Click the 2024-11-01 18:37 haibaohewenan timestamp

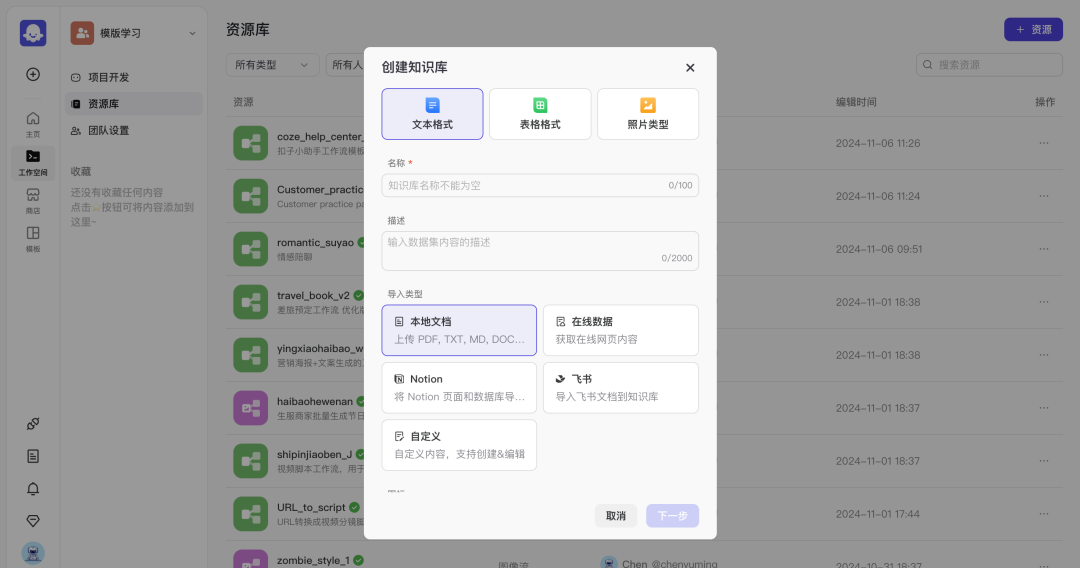click(878, 408)
